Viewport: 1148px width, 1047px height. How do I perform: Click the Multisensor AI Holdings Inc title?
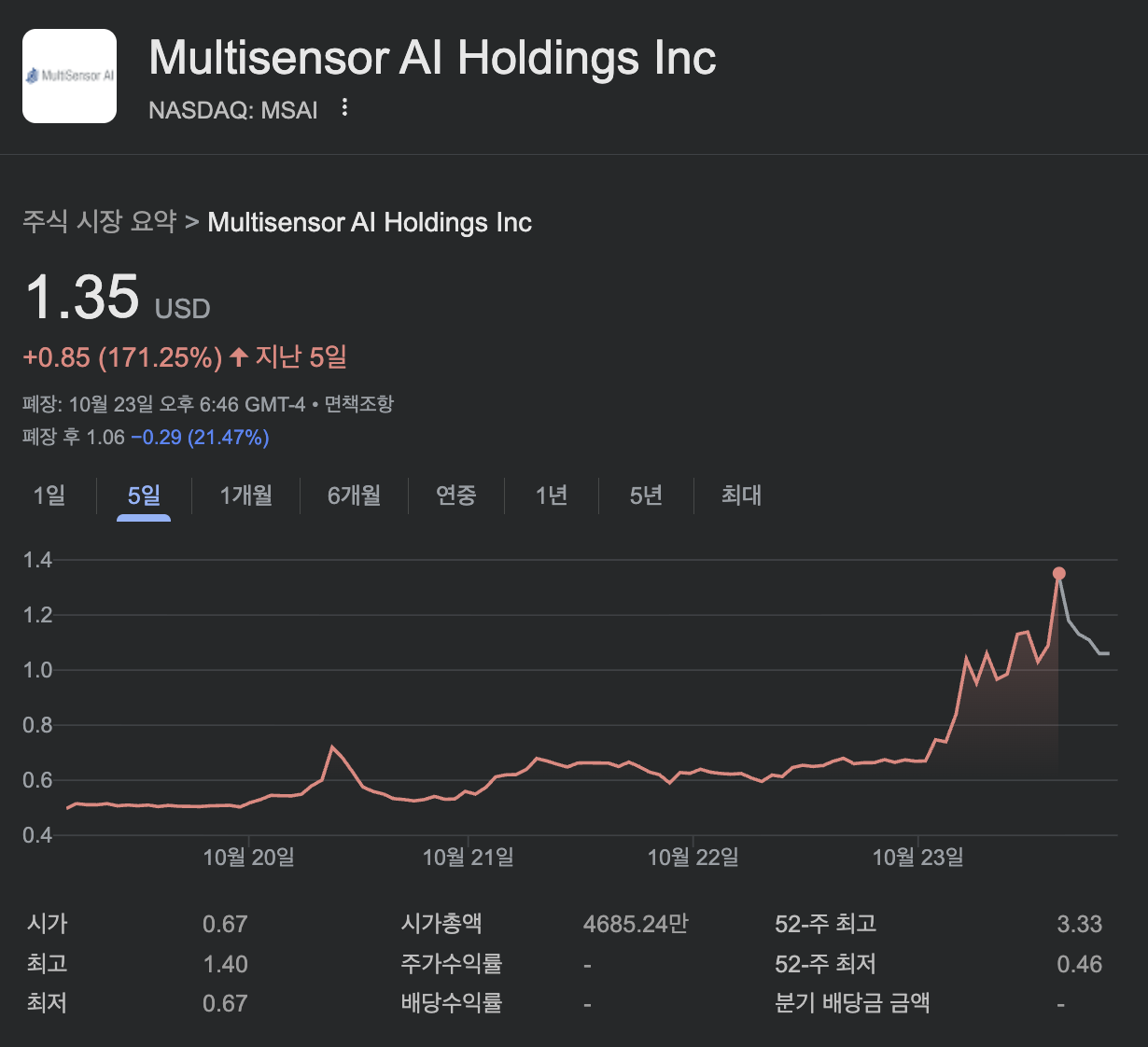[433, 58]
